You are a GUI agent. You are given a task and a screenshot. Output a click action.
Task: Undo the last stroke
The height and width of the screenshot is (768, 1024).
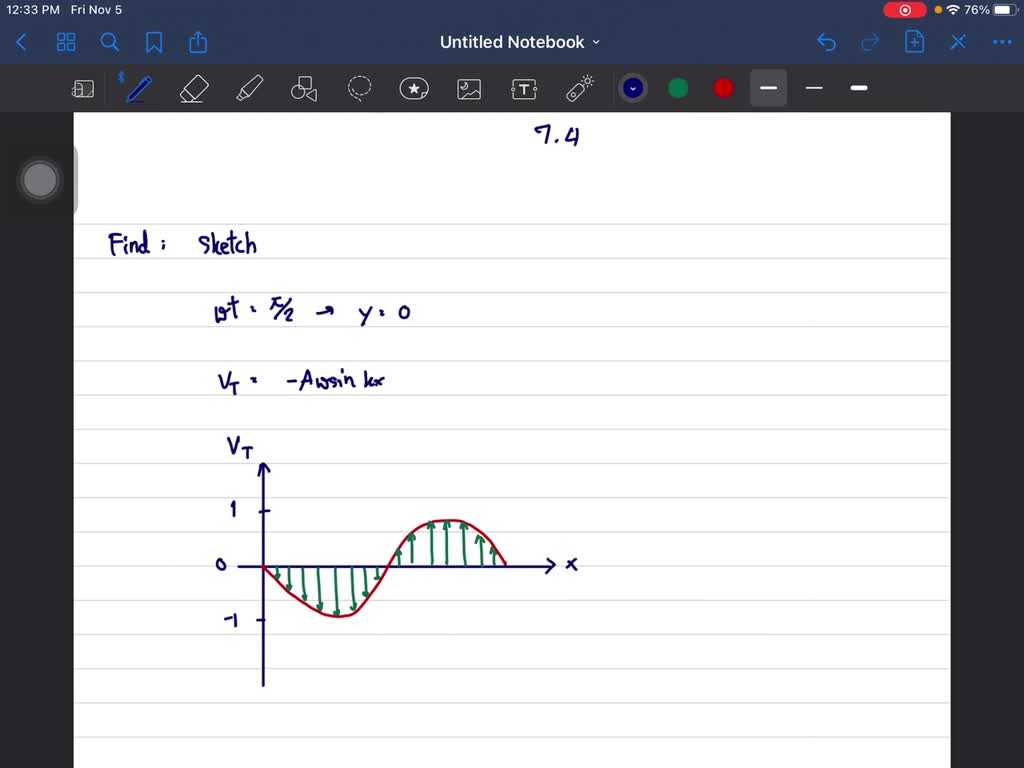pos(826,42)
